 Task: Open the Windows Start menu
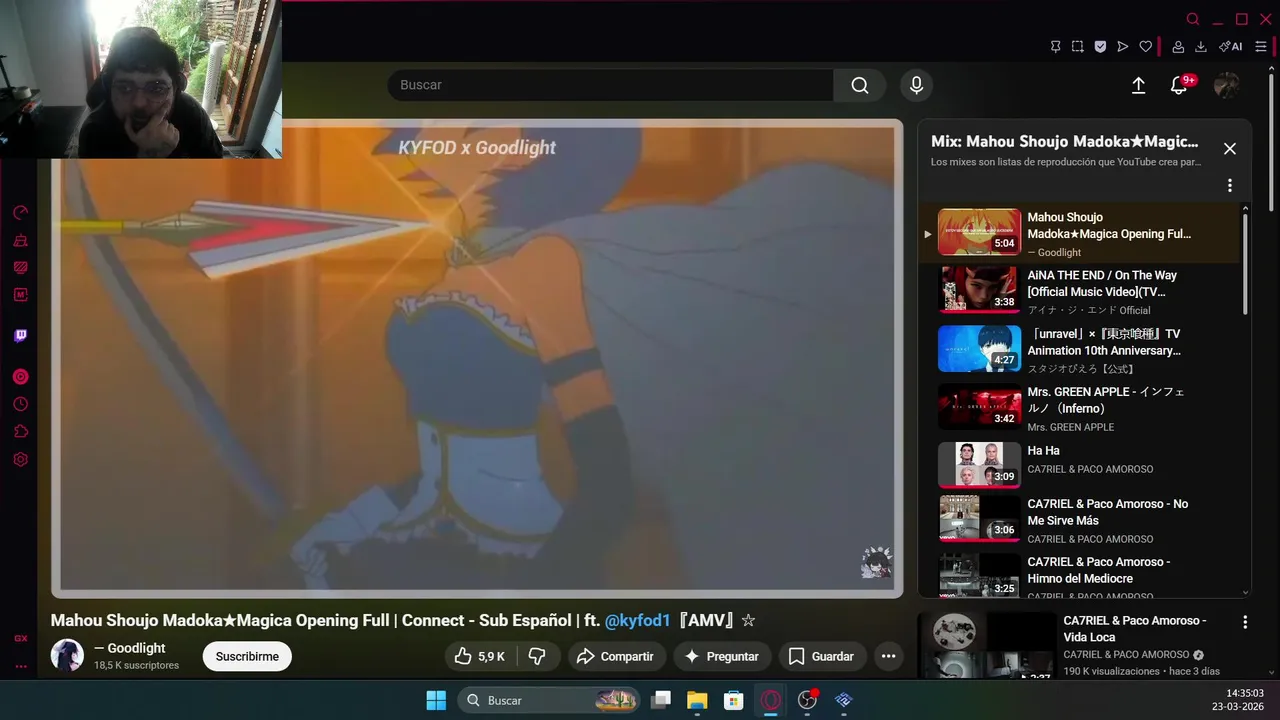(x=436, y=700)
